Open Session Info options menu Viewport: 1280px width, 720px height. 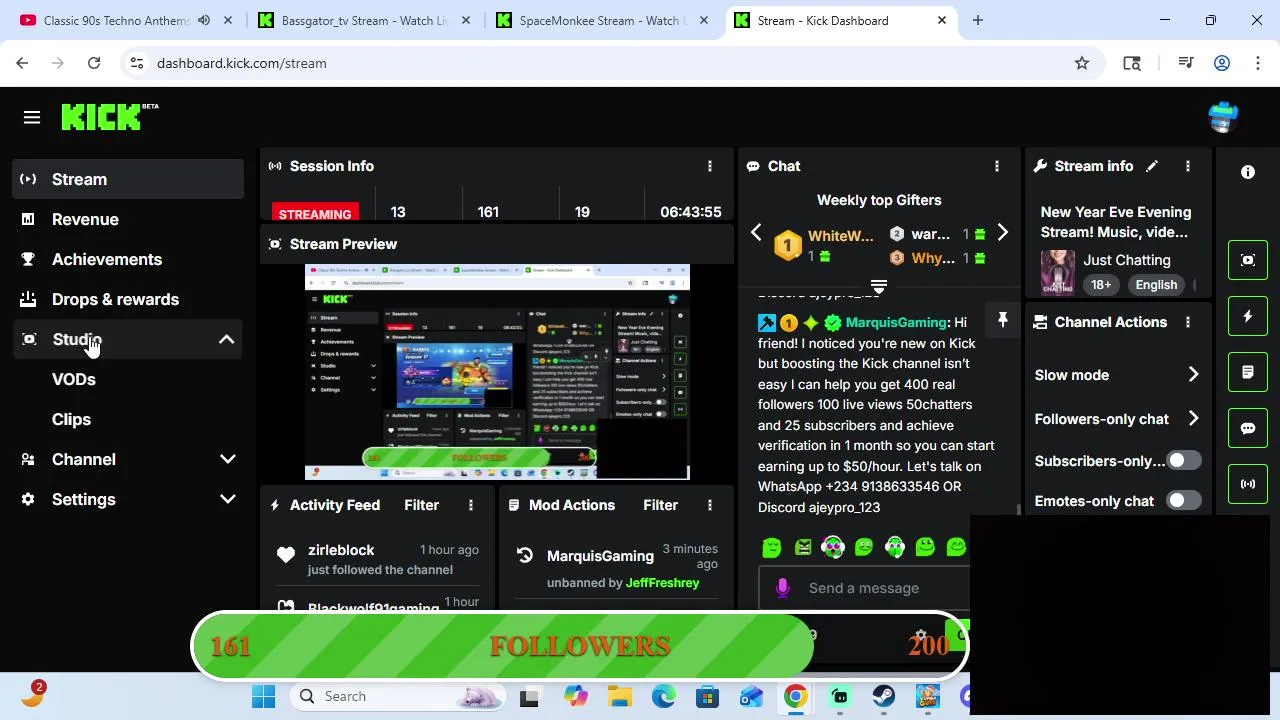[710, 166]
